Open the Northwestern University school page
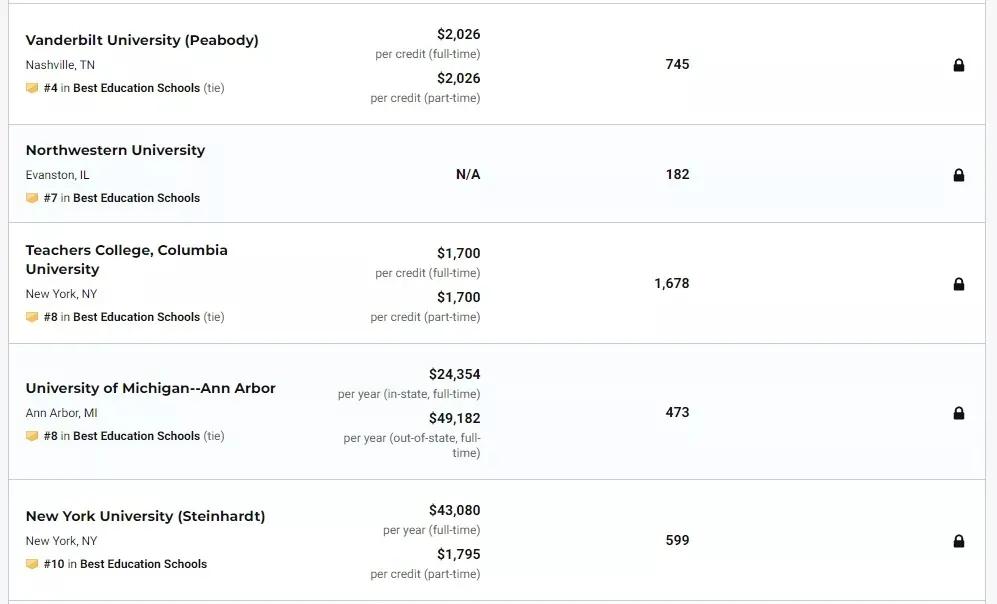The height and width of the screenshot is (604, 997). coord(115,150)
